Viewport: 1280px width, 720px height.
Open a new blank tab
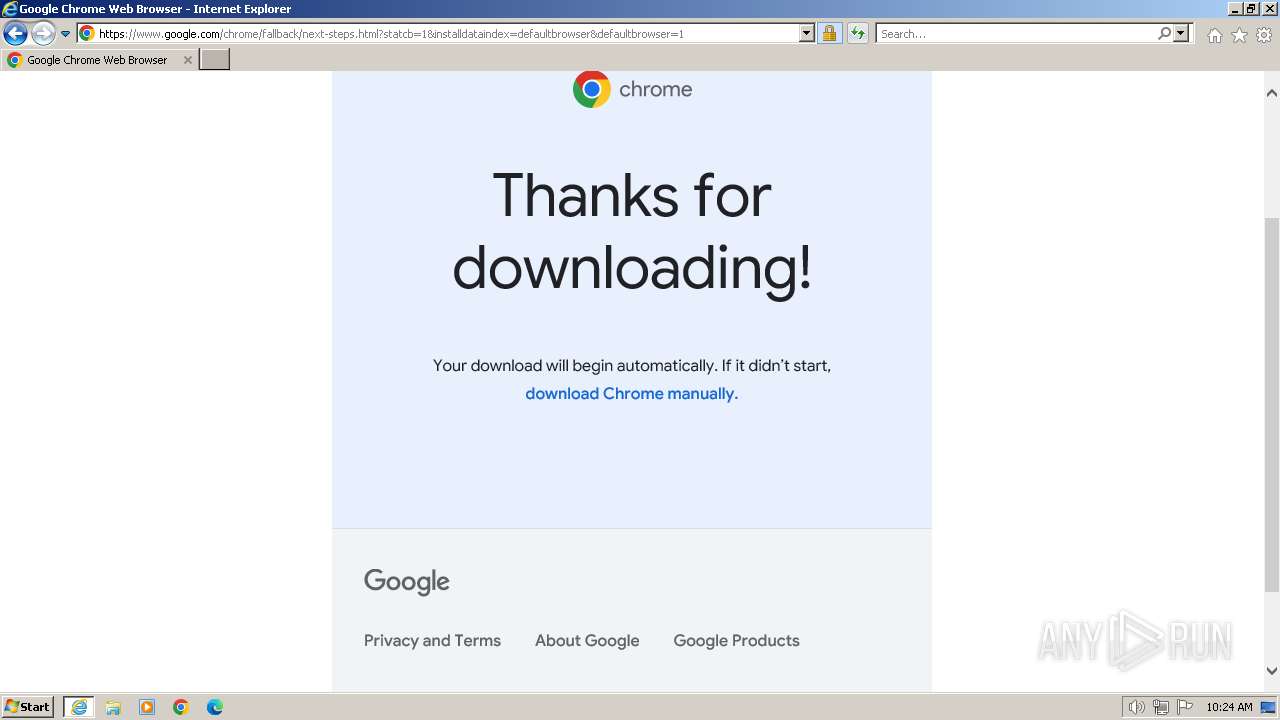tap(215, 60)
